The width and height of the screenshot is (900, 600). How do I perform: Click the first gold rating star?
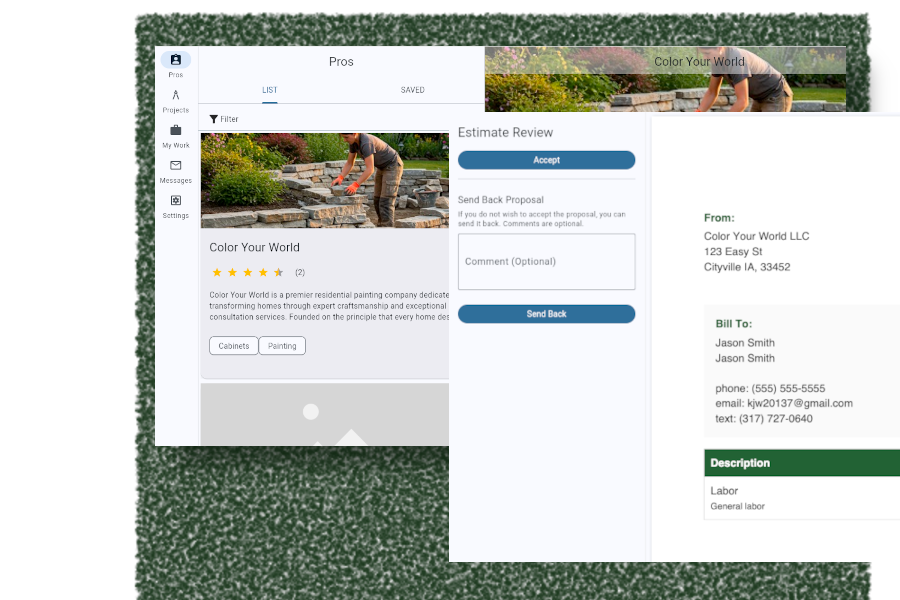(x=217, y=271)
